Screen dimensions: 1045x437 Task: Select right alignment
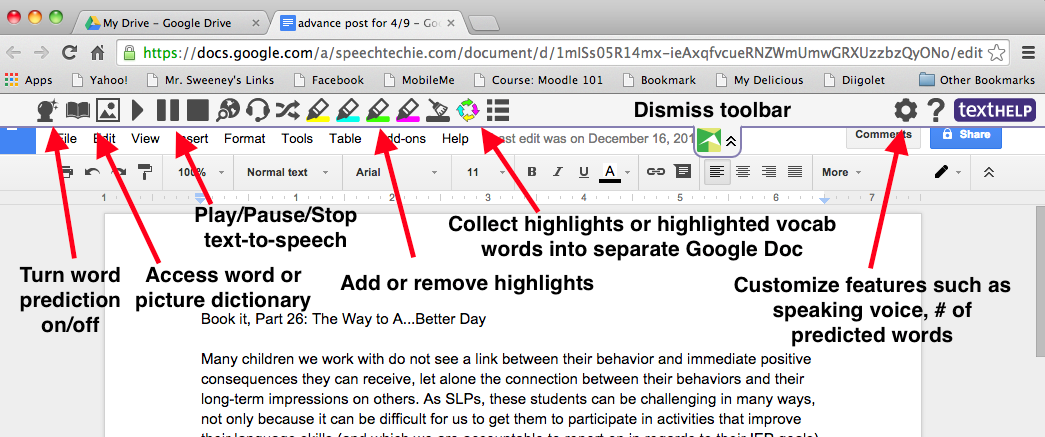point(768,172)
